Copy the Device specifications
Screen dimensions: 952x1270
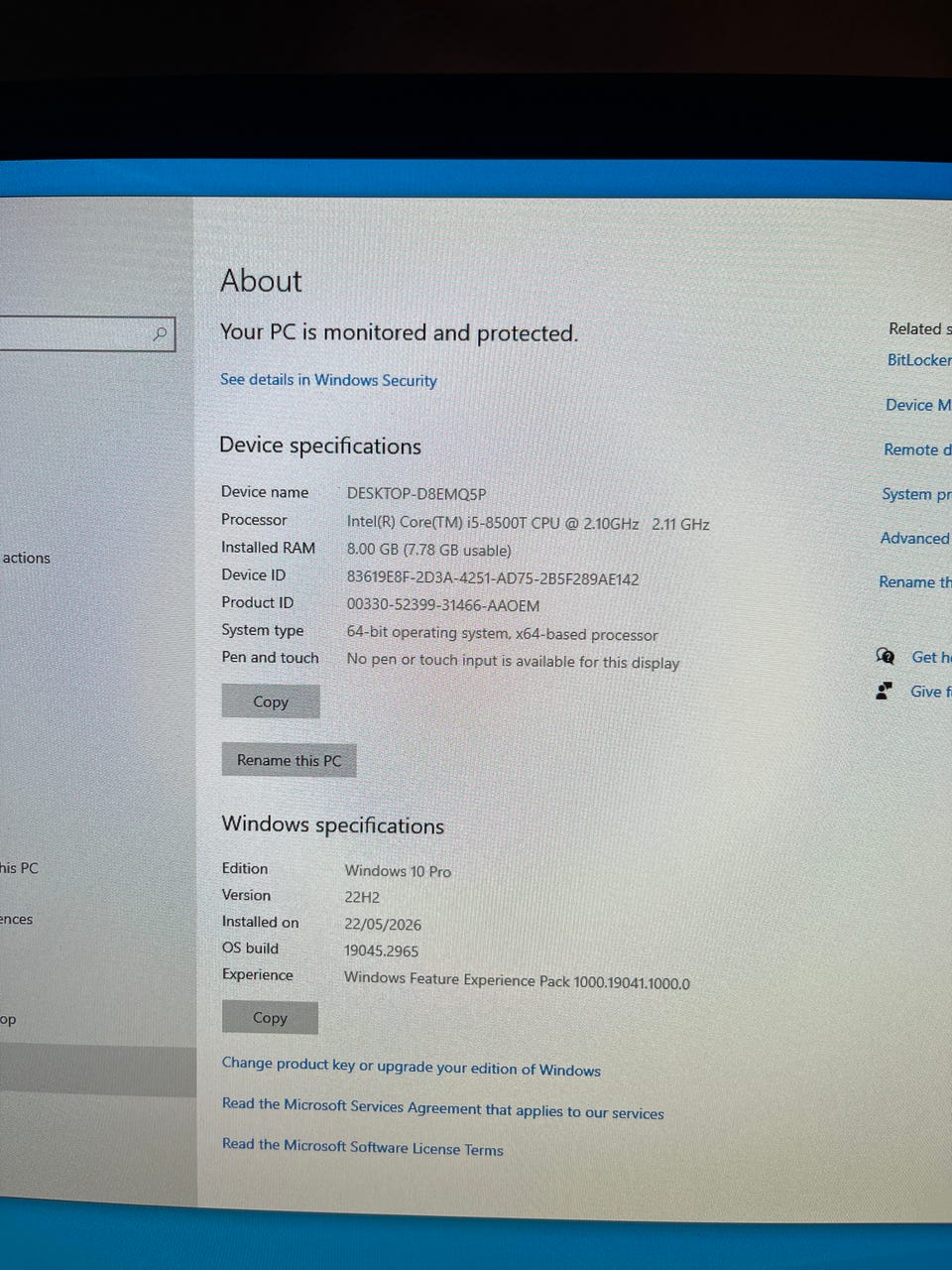pos(271,701)
